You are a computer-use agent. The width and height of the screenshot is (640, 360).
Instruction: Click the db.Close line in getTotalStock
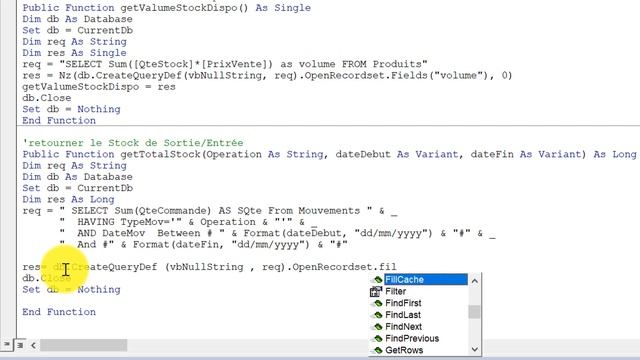pos(47,278)
